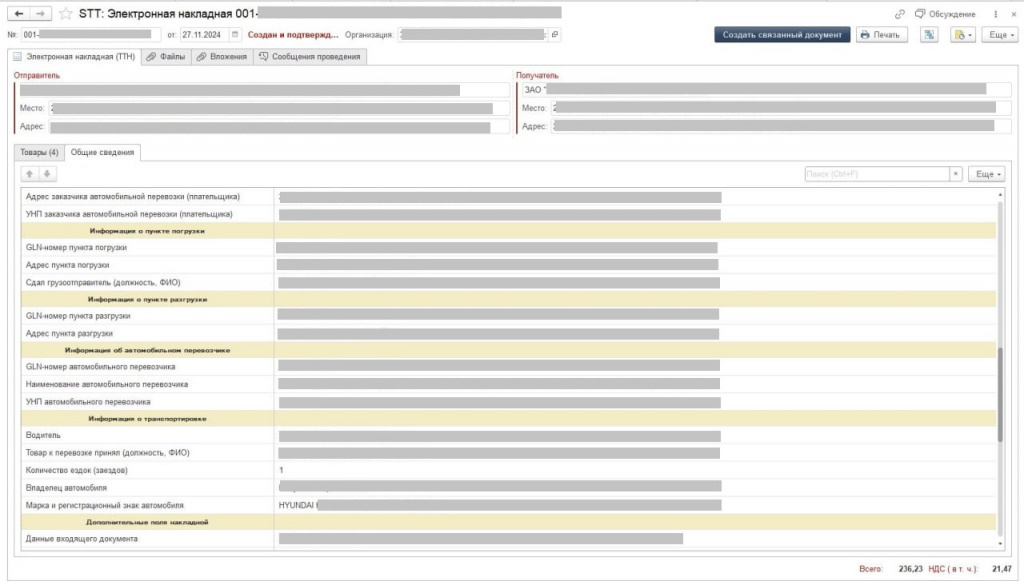Select row GLN-номер пункта погрузки

tap(508, 247)
